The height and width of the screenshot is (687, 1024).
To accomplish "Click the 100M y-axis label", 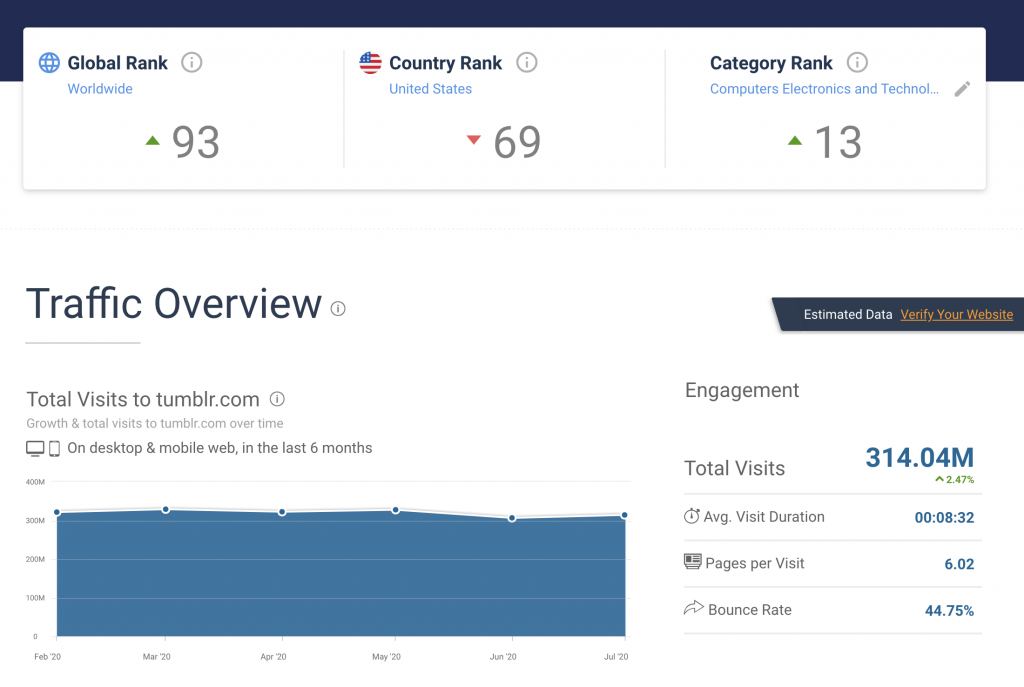I will [x=35, y=598].
